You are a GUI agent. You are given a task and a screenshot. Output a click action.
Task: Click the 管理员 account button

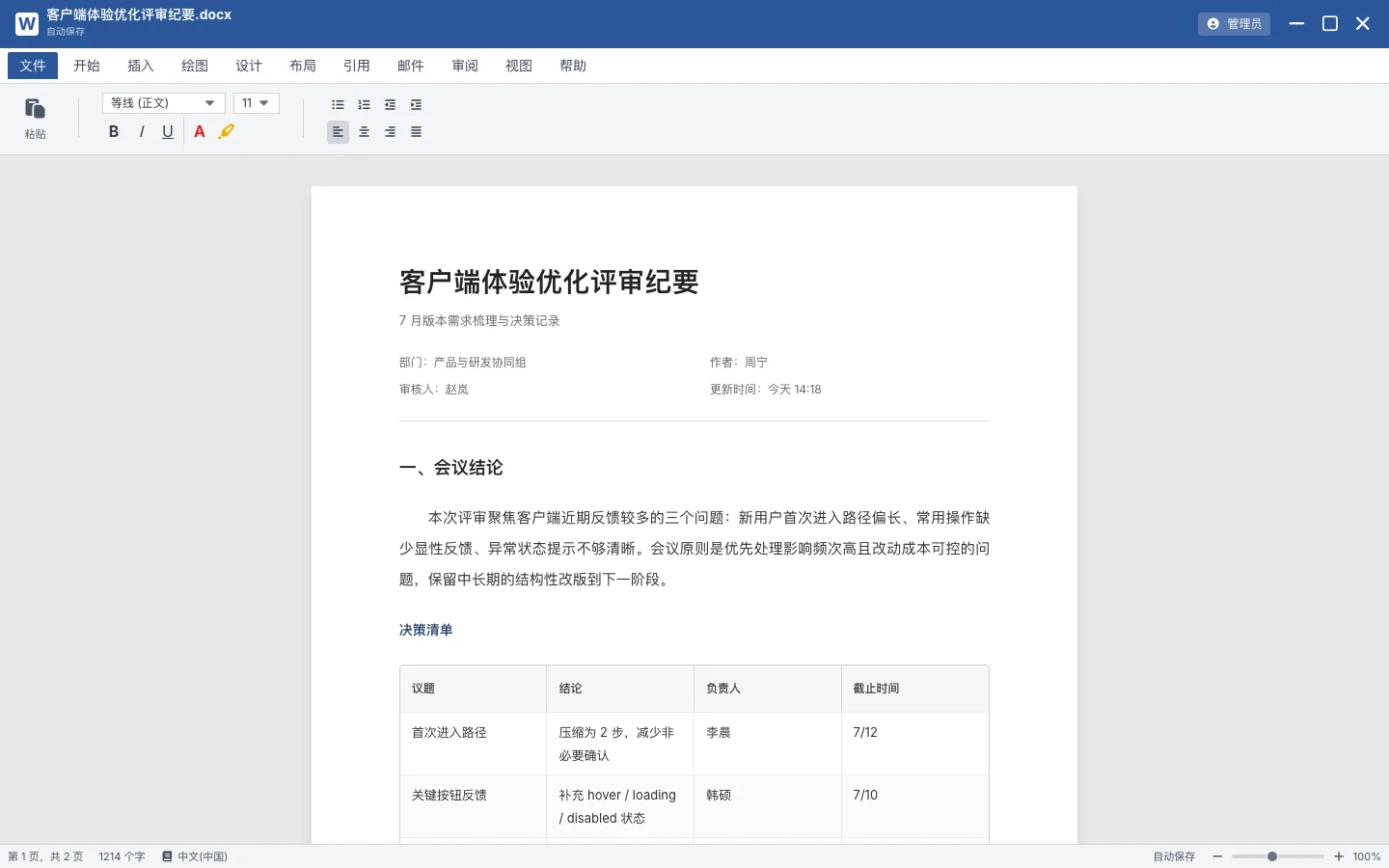point(1234,24)
